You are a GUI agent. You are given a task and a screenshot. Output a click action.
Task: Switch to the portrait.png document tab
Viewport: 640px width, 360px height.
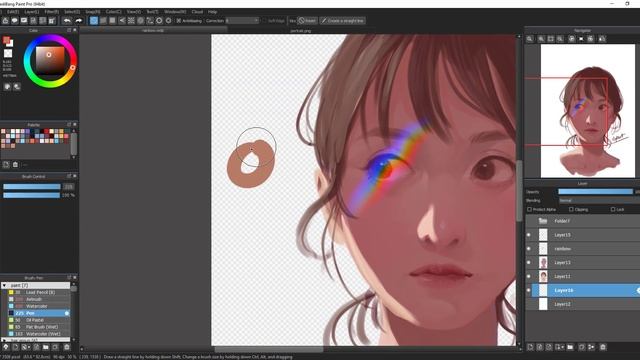[300, 31]
